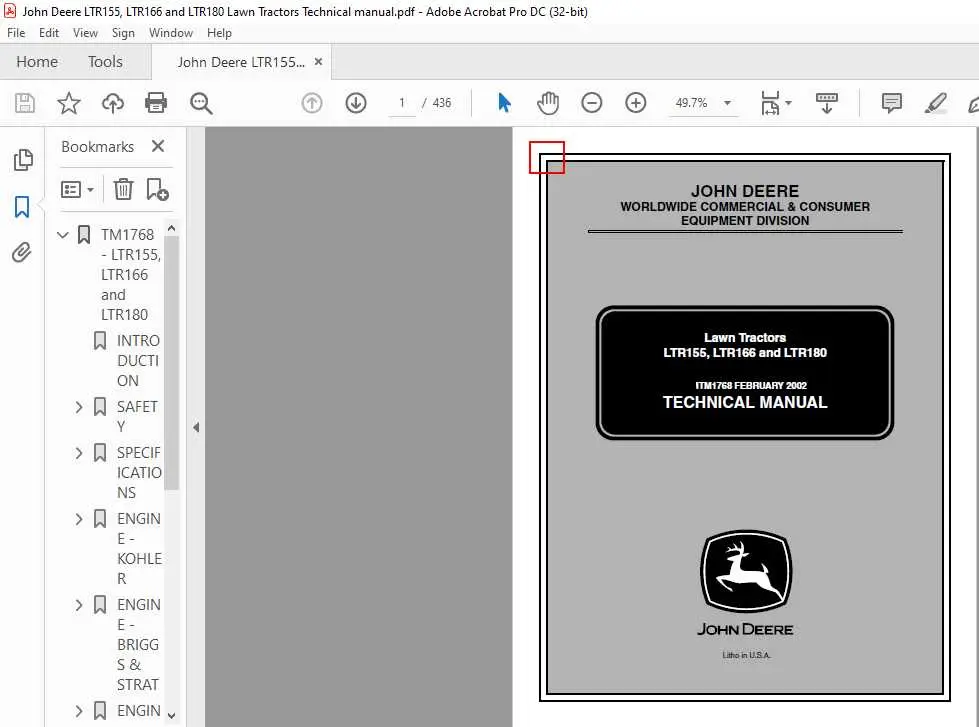The image size is (979, 727).
Task: Select the John Deere LTR155 document tab
Action: click(x=241, y=62)
